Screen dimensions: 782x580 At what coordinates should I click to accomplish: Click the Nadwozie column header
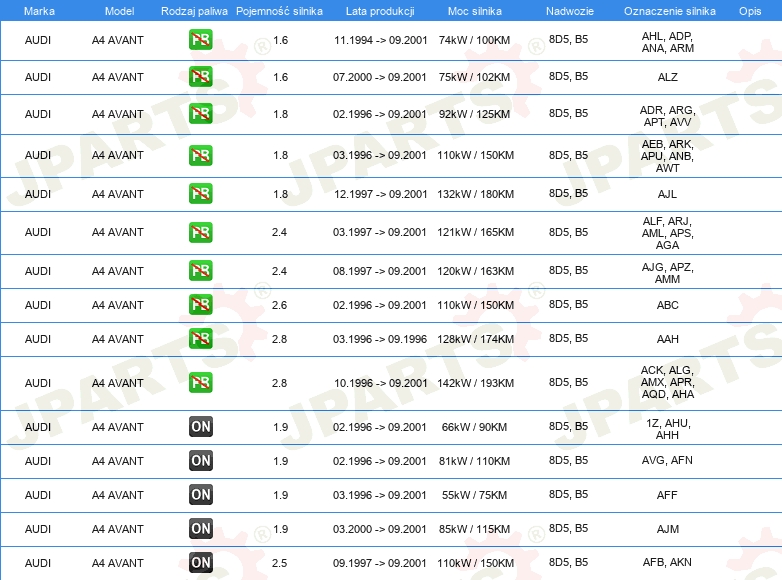[570, 11]
